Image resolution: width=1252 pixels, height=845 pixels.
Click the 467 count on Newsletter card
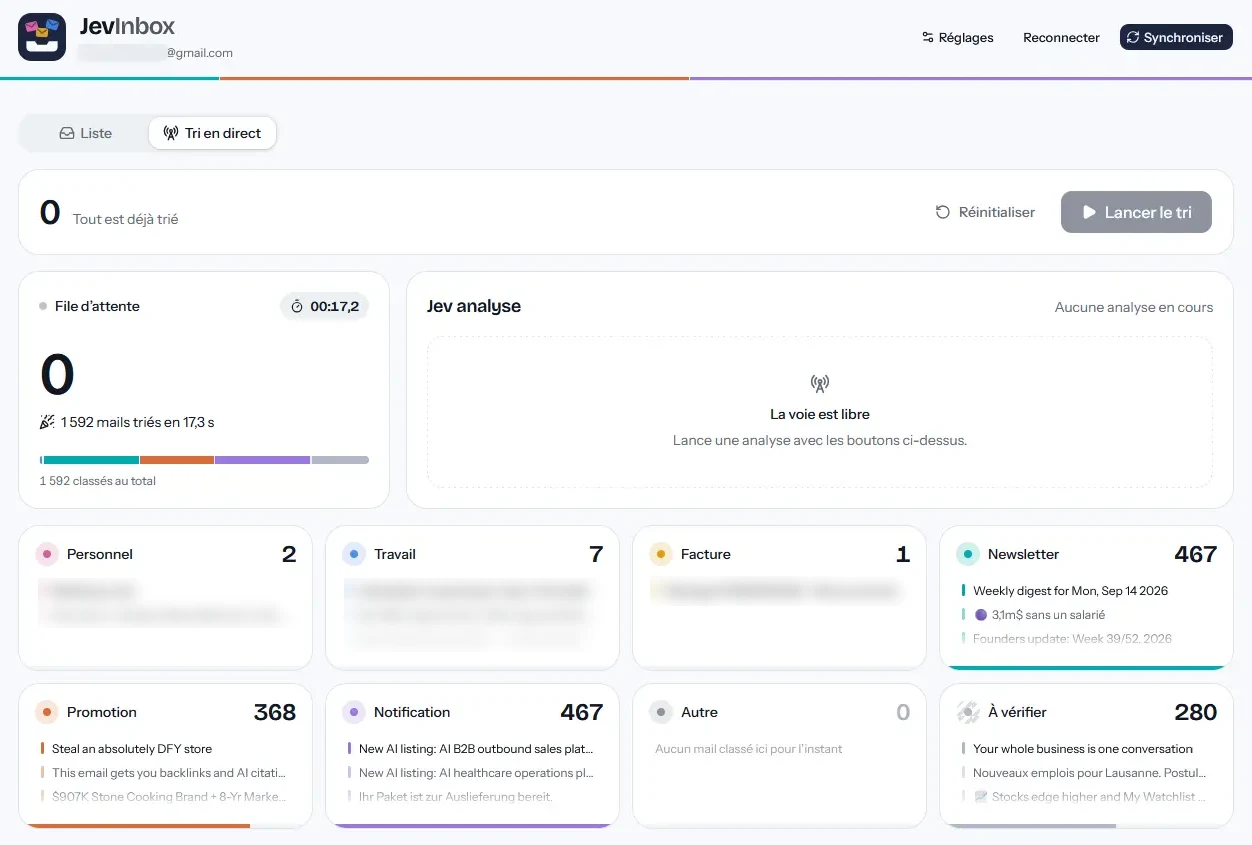click(x=1195, y=554)
